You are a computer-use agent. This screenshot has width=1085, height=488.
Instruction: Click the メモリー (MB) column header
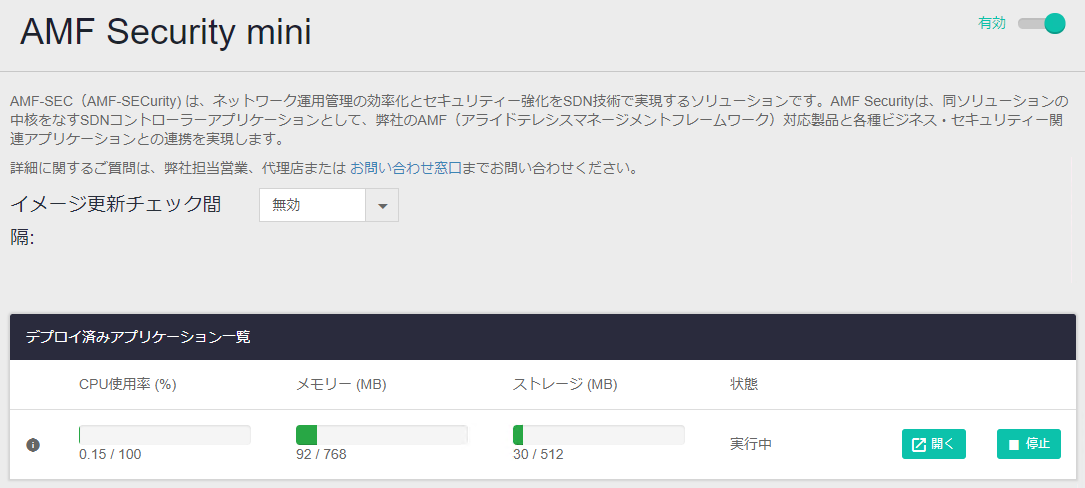pos(341,384)
